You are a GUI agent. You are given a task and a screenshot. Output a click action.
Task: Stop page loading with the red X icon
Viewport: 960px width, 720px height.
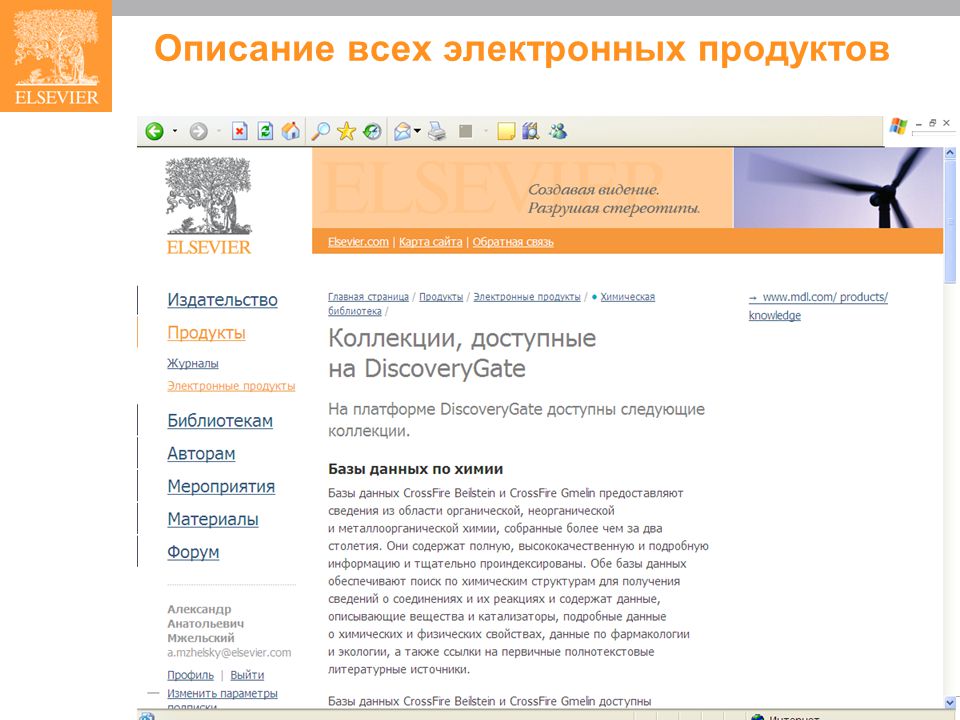(239, 131)
